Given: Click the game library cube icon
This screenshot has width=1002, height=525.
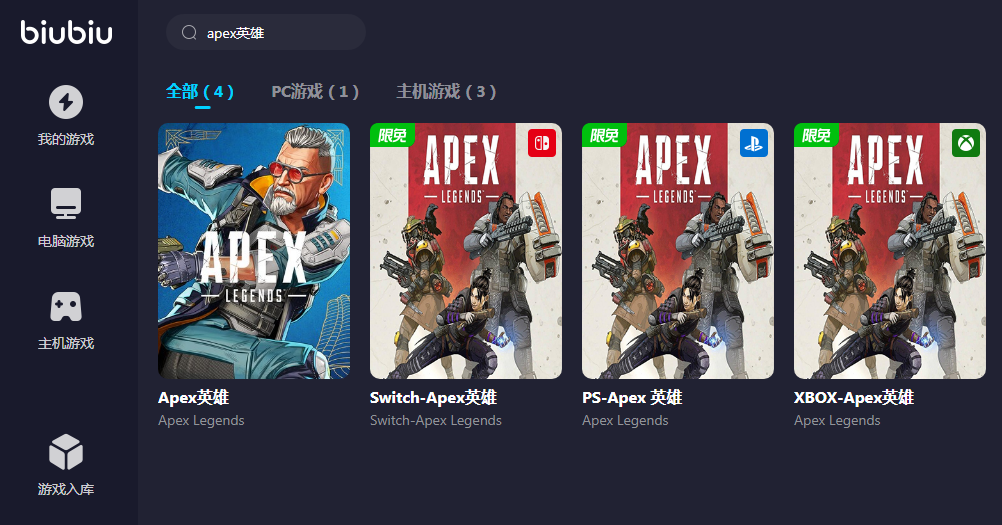Looking at the screenshot, I should [x=66, y=452].
